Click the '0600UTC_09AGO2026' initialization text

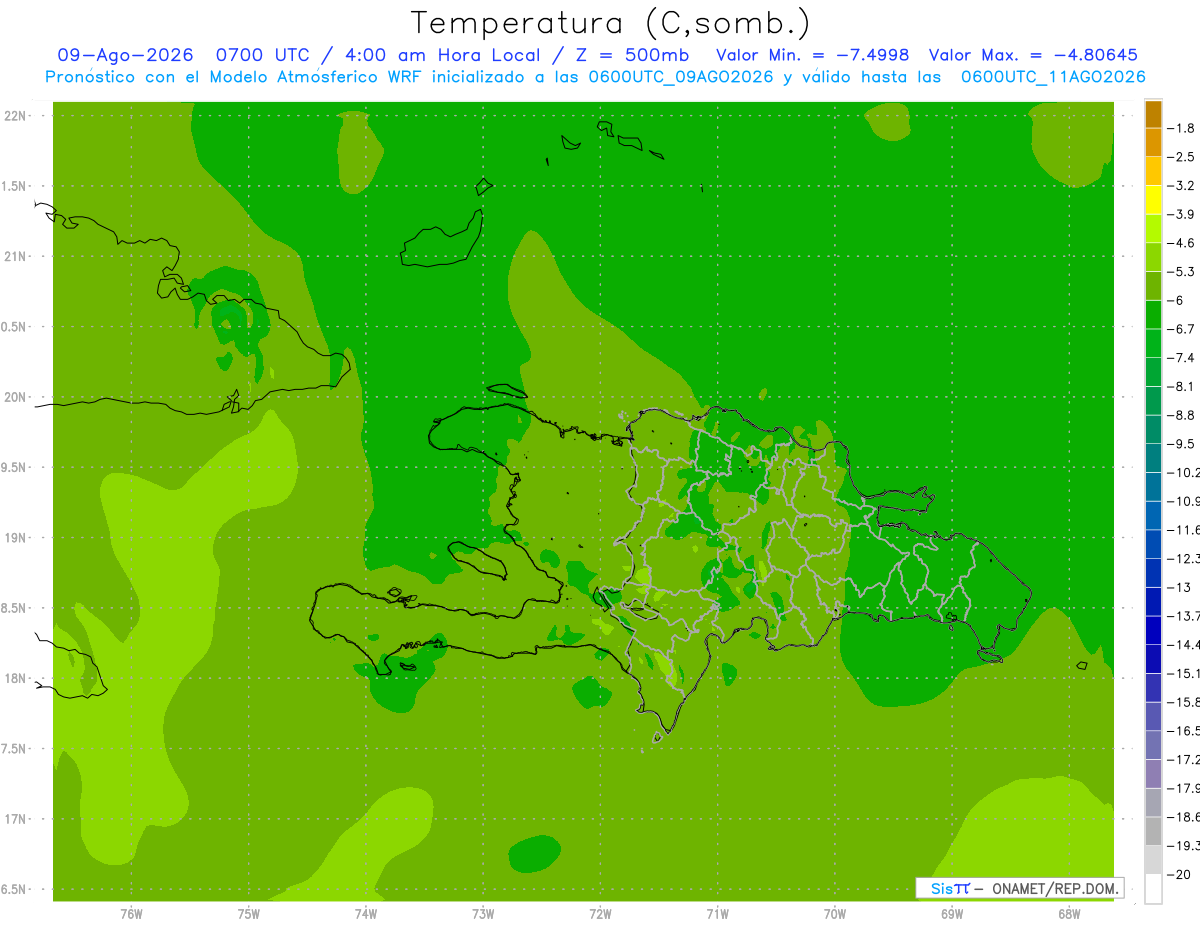click(x=680, y=77)
